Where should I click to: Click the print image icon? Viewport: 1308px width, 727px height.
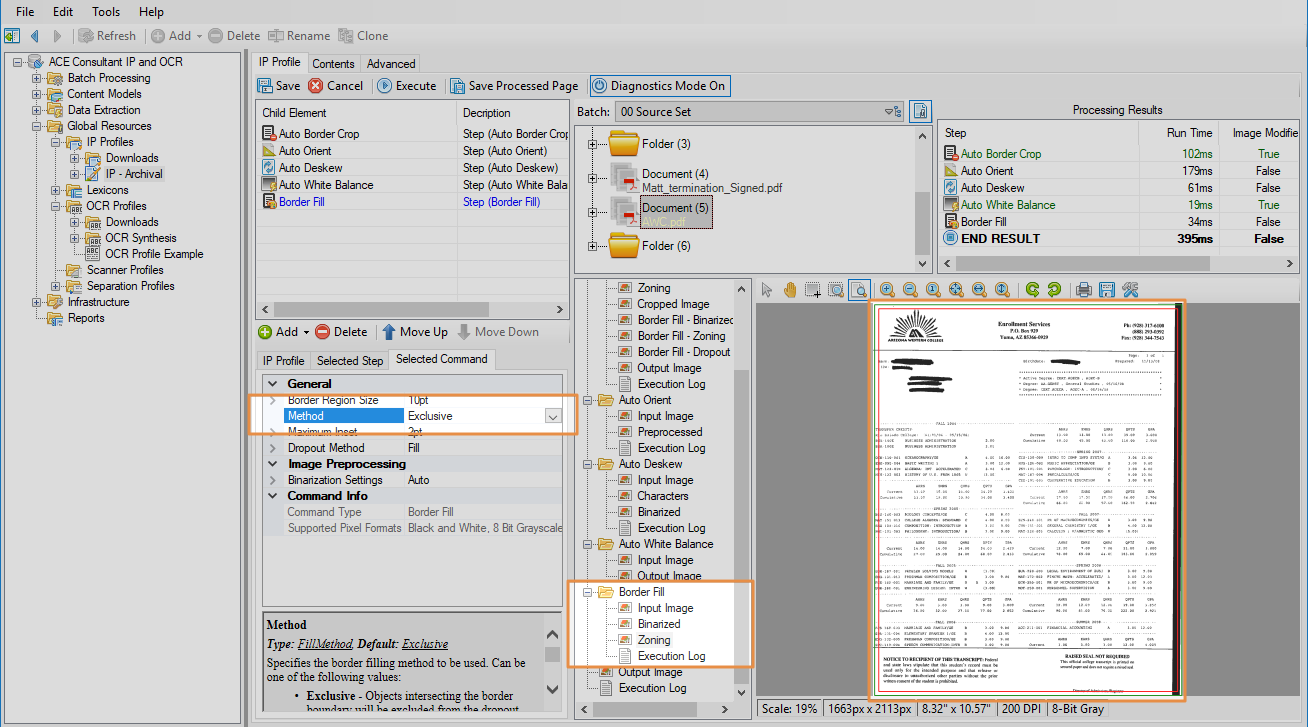(1083, 290)
